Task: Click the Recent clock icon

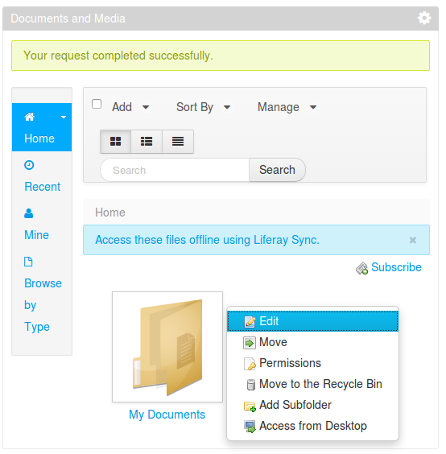Action: tap(29, 165)
